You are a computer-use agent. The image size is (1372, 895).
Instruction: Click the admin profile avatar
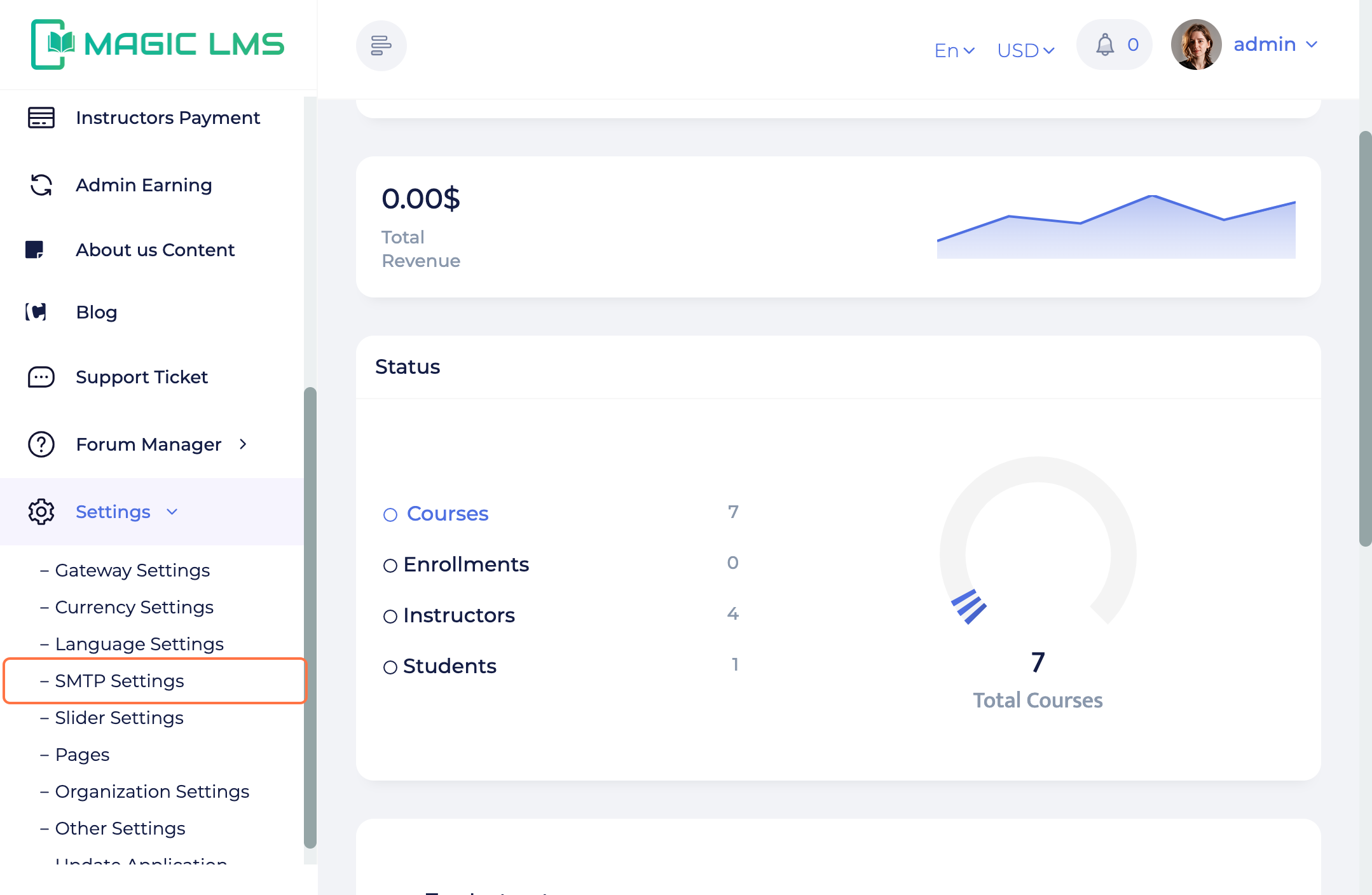coord(1196,44)
